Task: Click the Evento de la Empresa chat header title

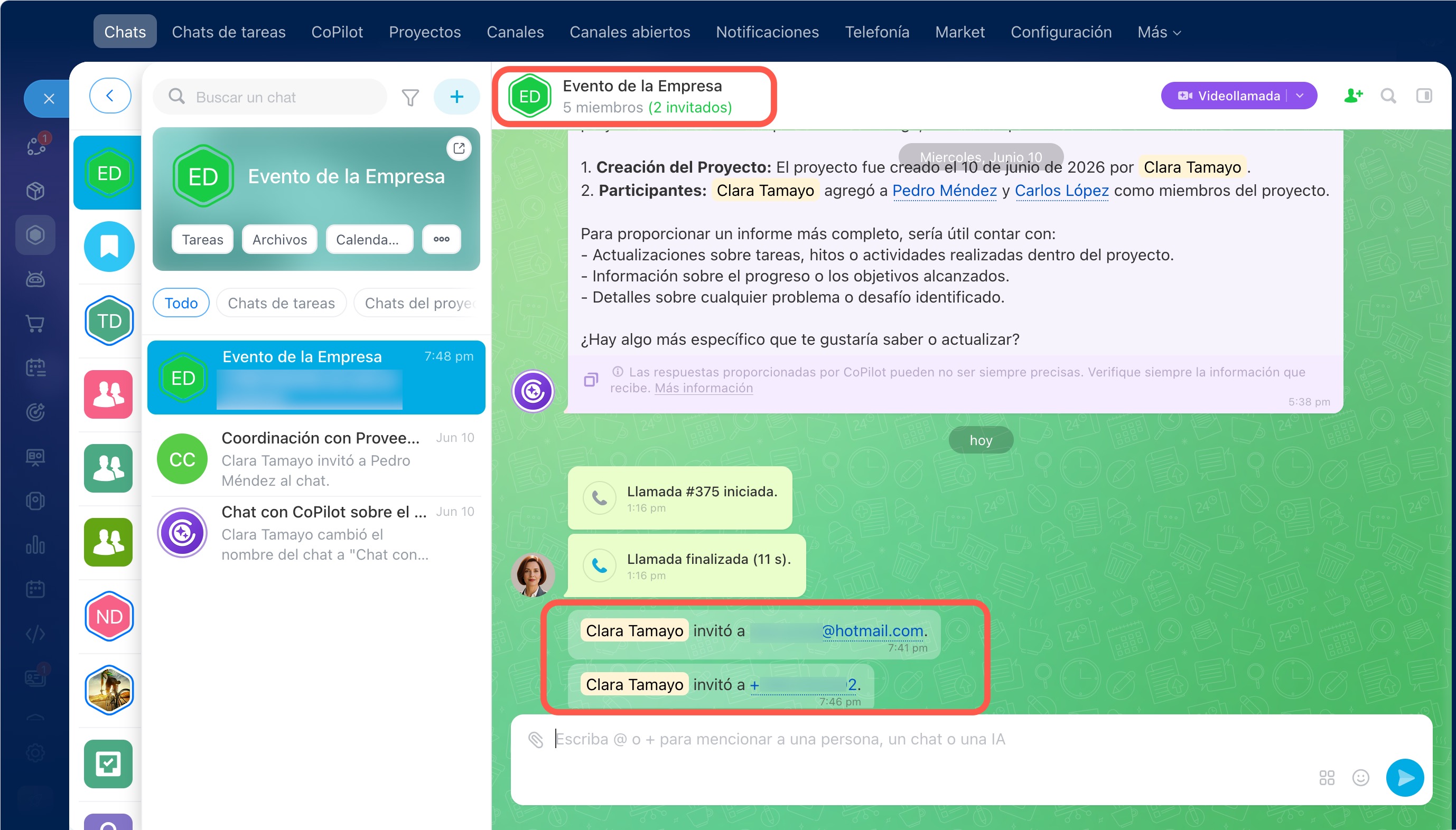Action: click(642, 86)
